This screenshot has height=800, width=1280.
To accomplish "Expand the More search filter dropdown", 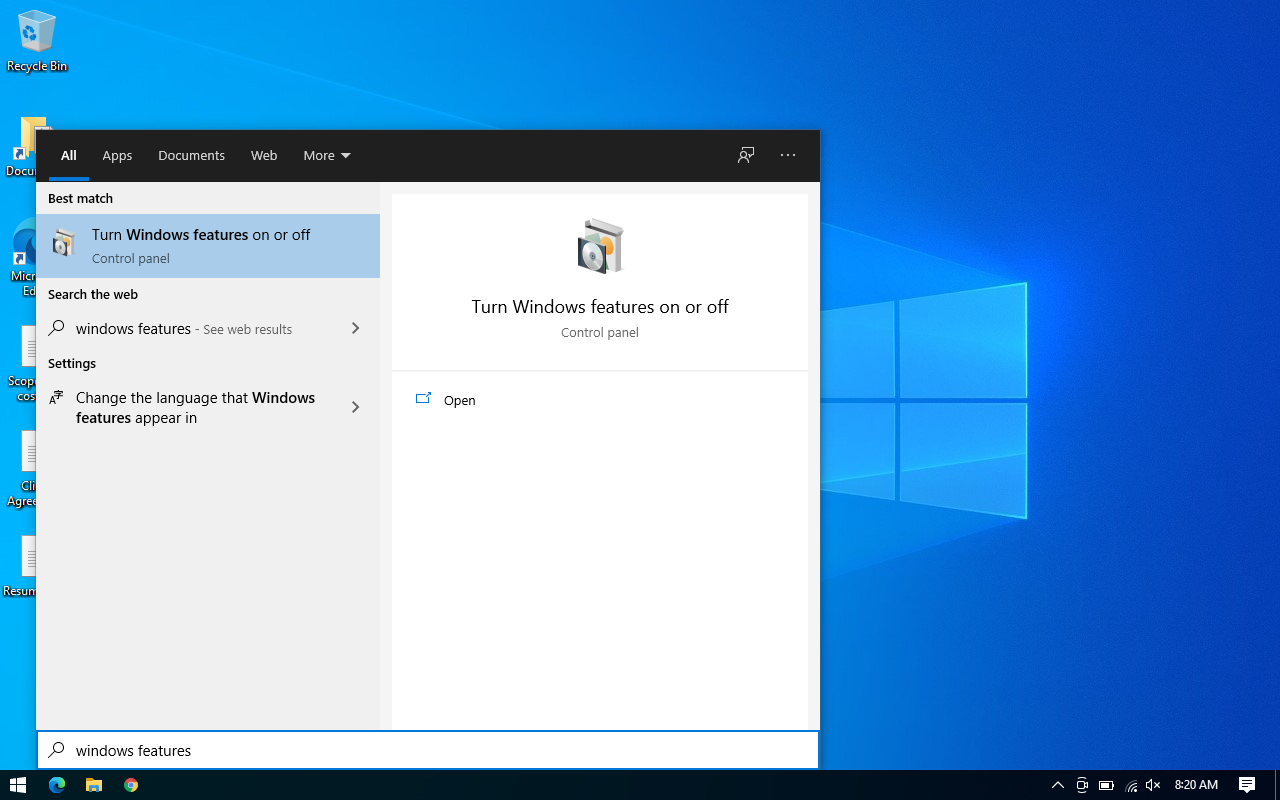I will click(x=326, y=155).
